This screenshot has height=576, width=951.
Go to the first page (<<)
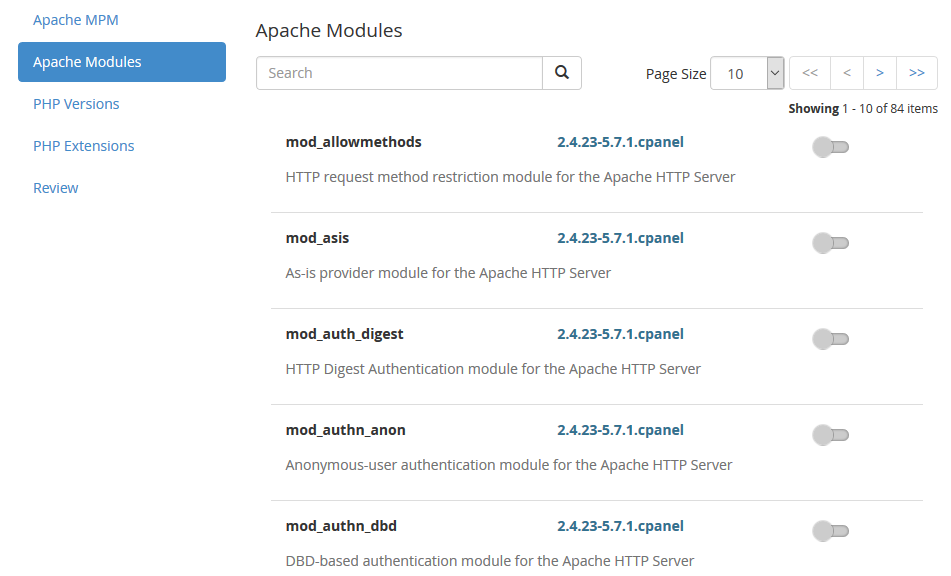[x=810, y=73]
